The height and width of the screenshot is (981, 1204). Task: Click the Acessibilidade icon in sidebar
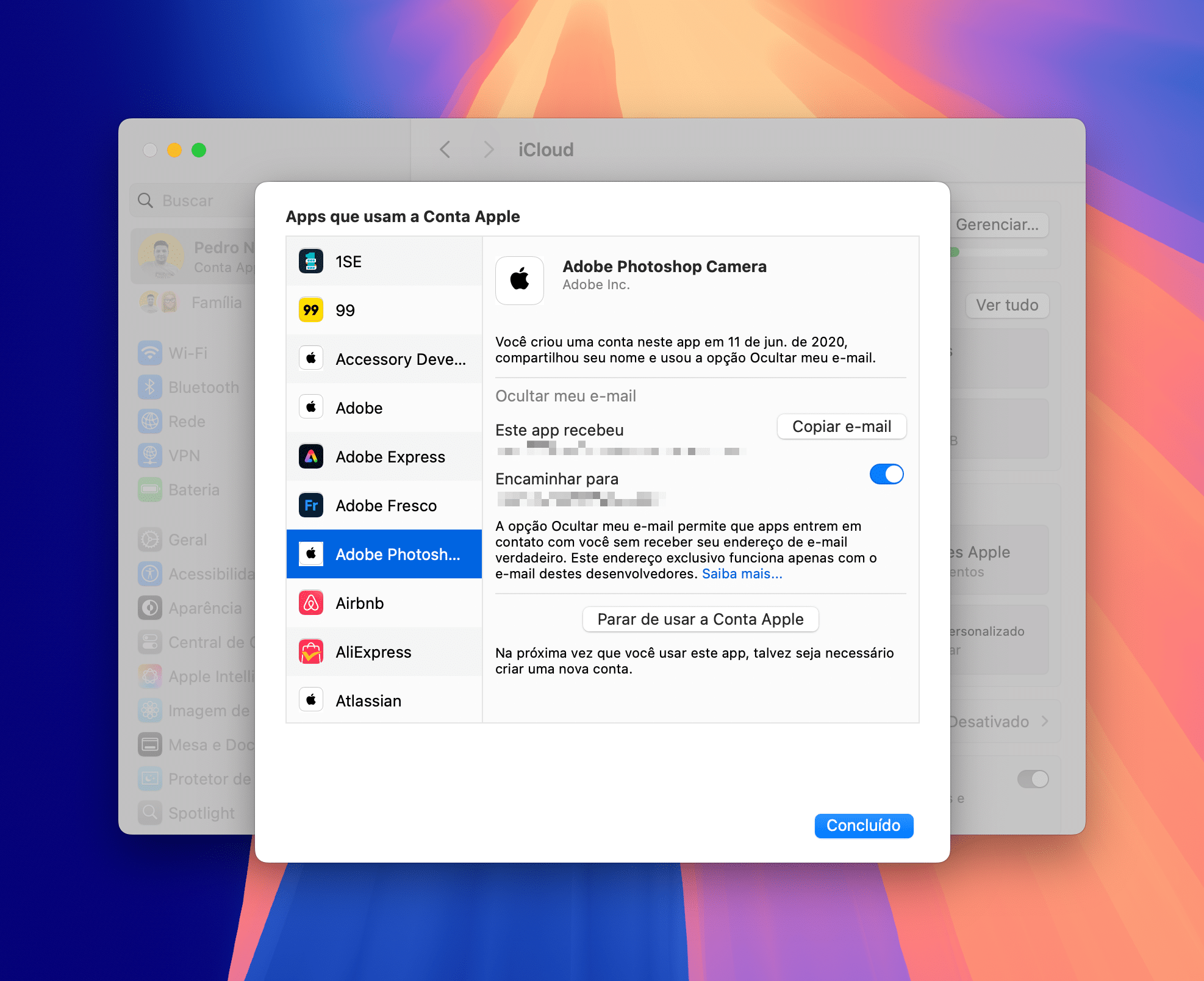pos(150,573)
